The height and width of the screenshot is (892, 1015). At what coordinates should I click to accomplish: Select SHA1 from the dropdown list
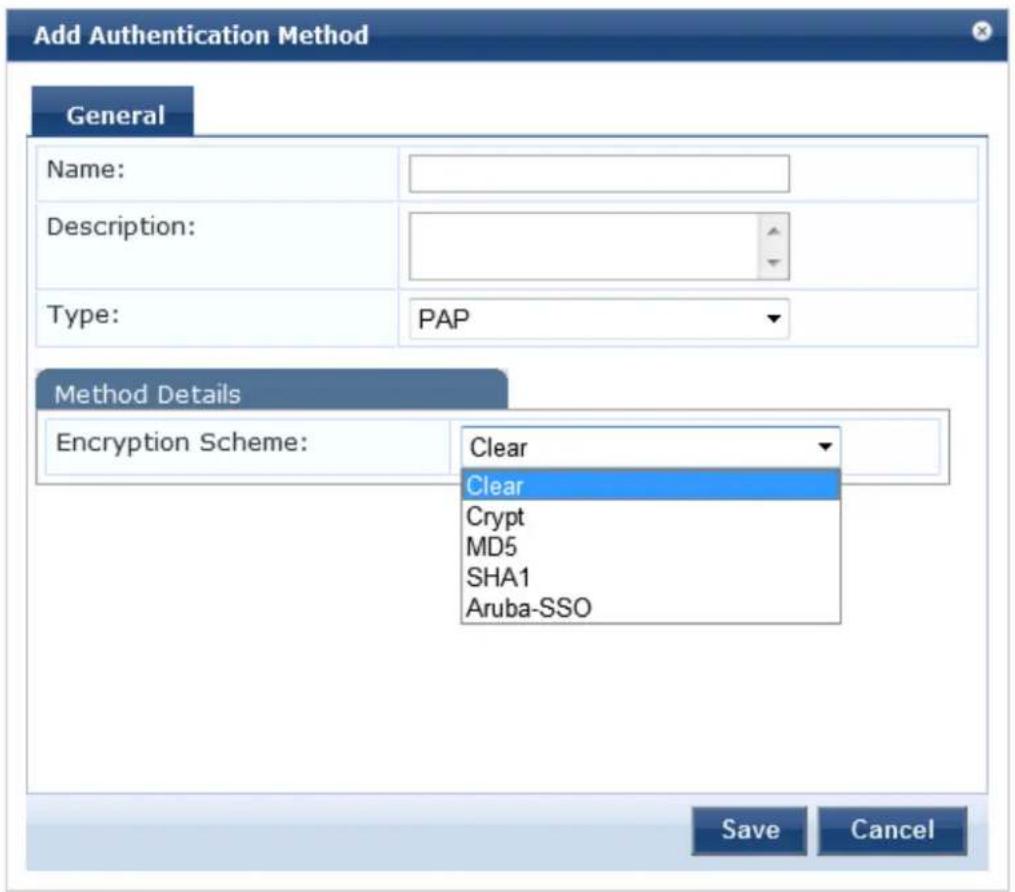[651, 577]
